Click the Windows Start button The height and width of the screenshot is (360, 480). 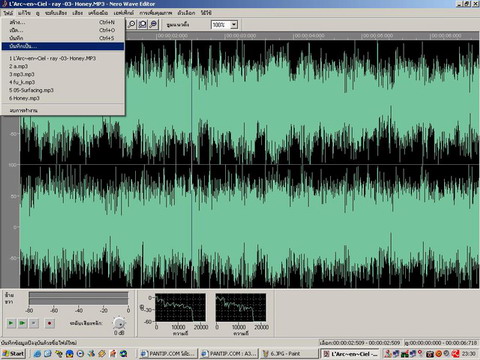[x=13, y=354]
